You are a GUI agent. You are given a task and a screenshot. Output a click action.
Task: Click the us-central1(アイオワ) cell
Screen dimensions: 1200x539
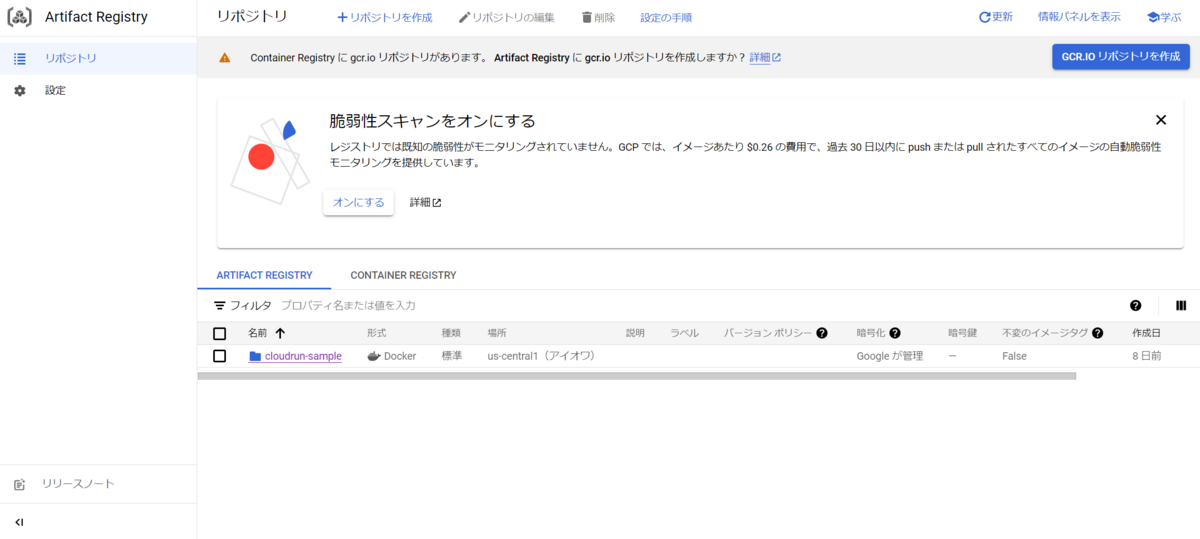point(541,356)
